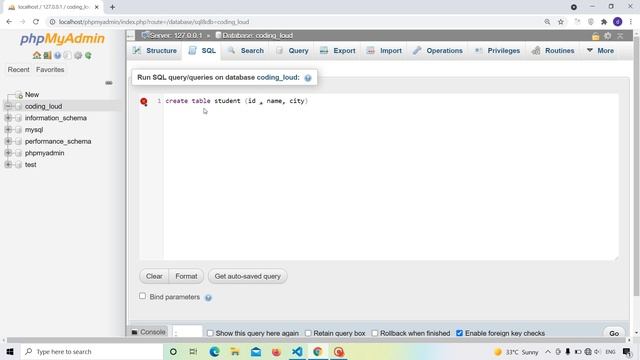Image resolution: width=640 pixels, height=360 pixels.
Task: Expand the information_schema database node
Action: (x=8, y=118)
